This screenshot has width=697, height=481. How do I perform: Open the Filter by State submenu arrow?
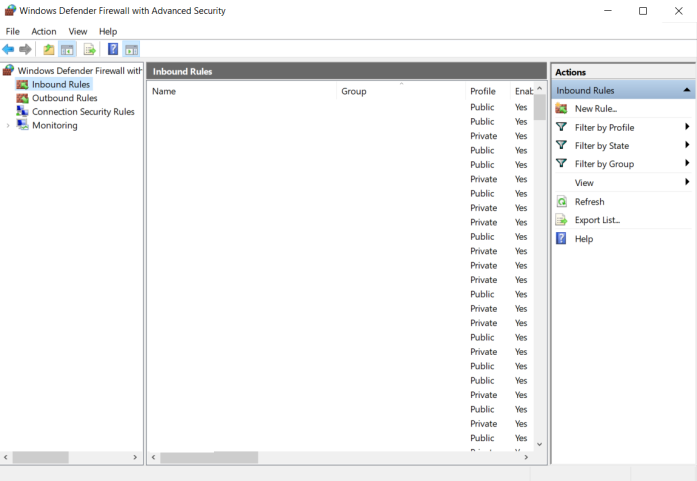pyautogui.click(x=687, y=144)
